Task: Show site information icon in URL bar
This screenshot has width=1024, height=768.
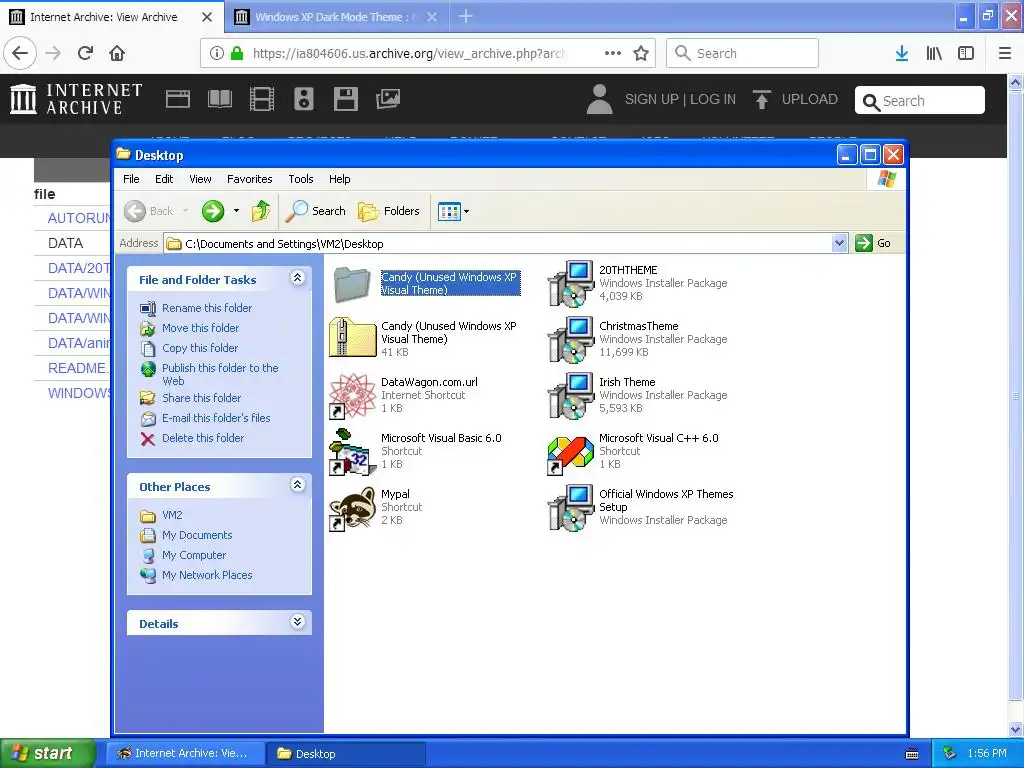Action: pos(217,53)
